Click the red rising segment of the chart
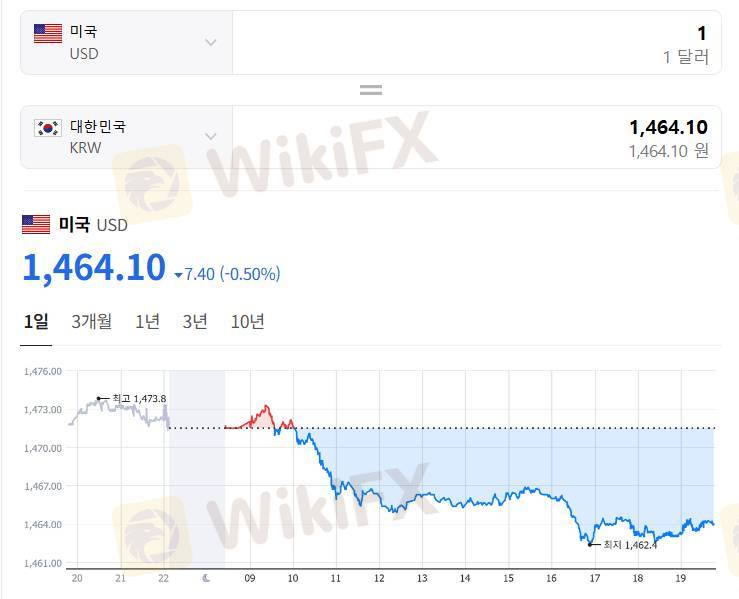This screenshot has width=739, height=599. click(260, 417)
